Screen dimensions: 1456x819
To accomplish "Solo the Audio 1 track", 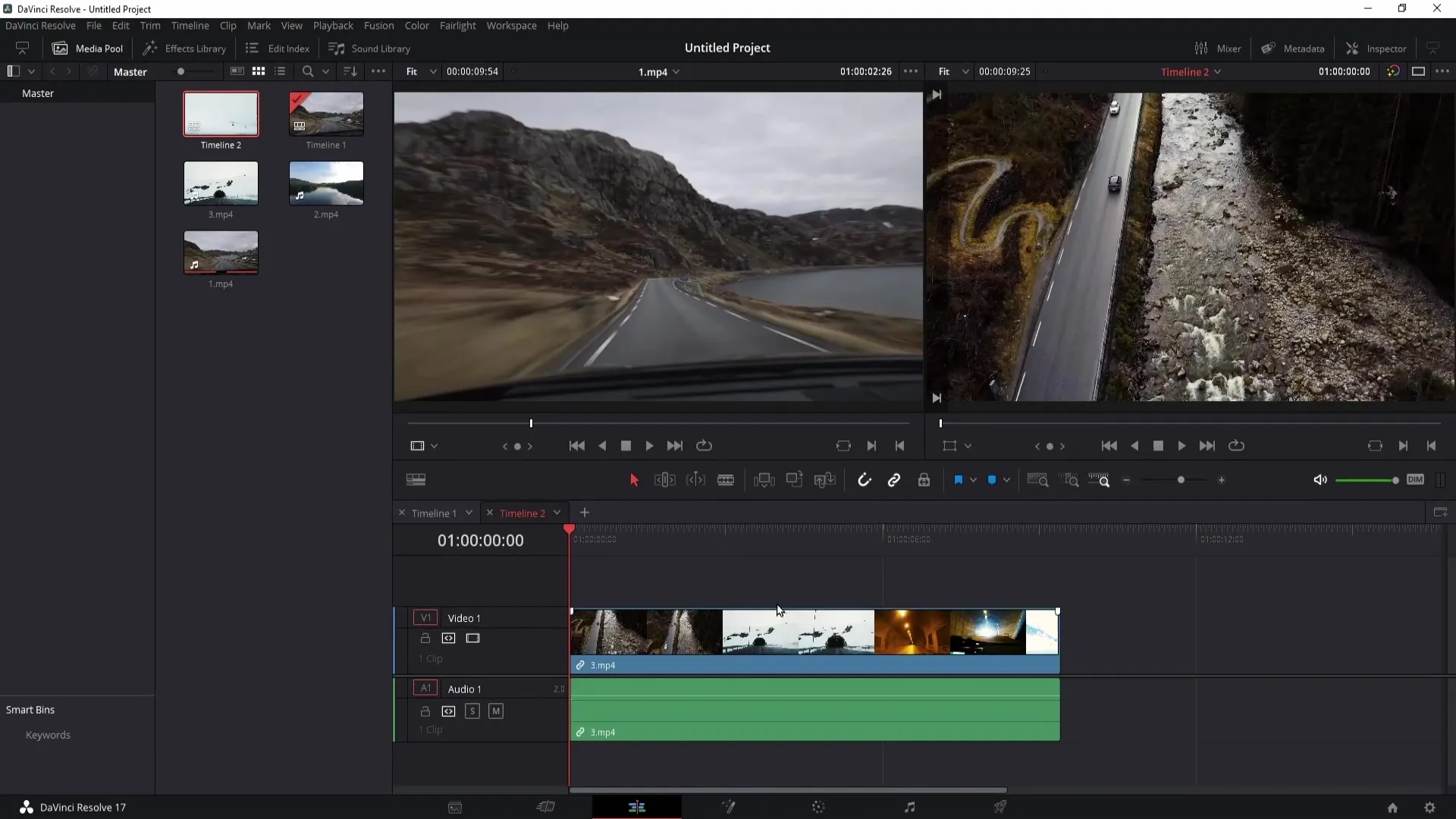I will click(472, 711).
